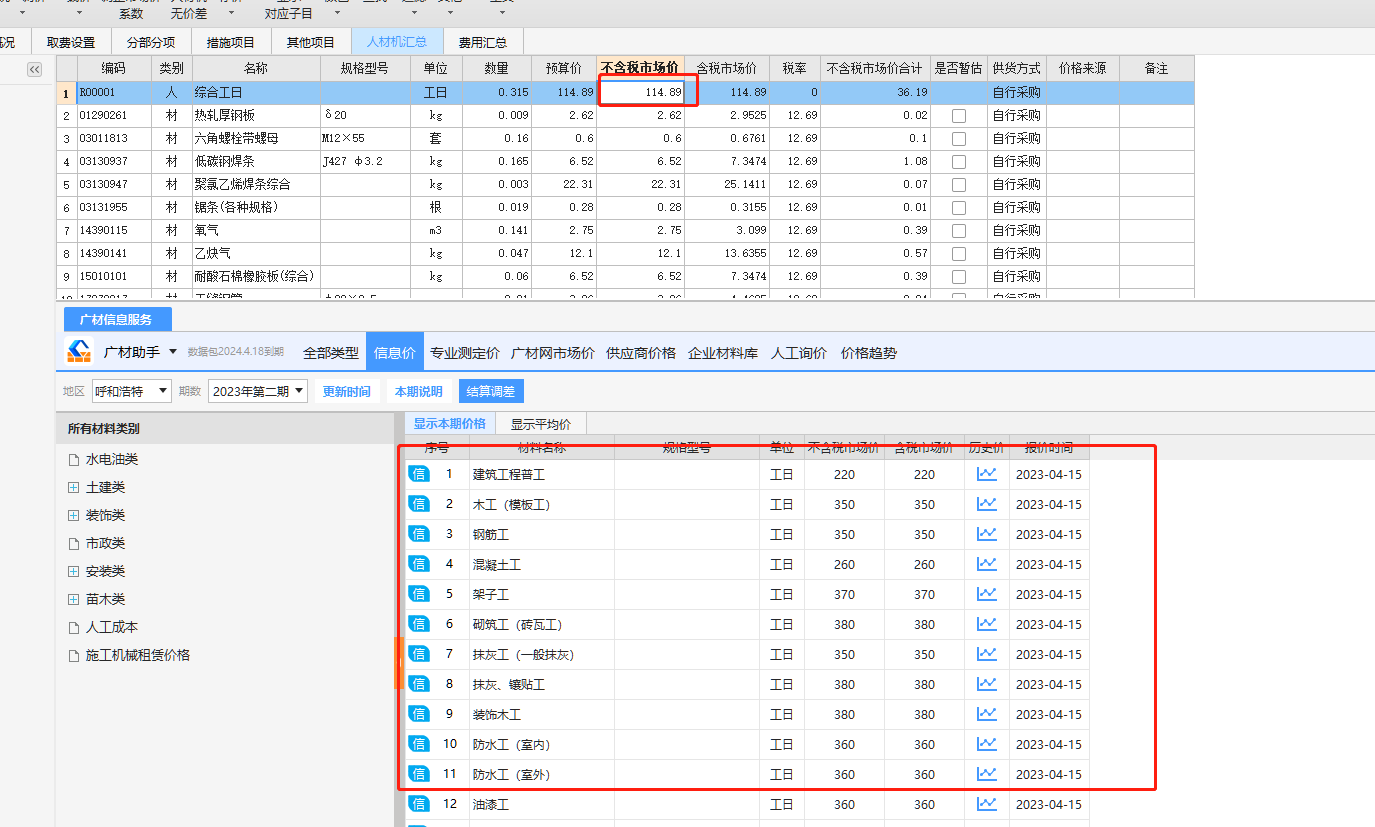
Task: Select the 市政类 category
Action: tap(105, 544)
